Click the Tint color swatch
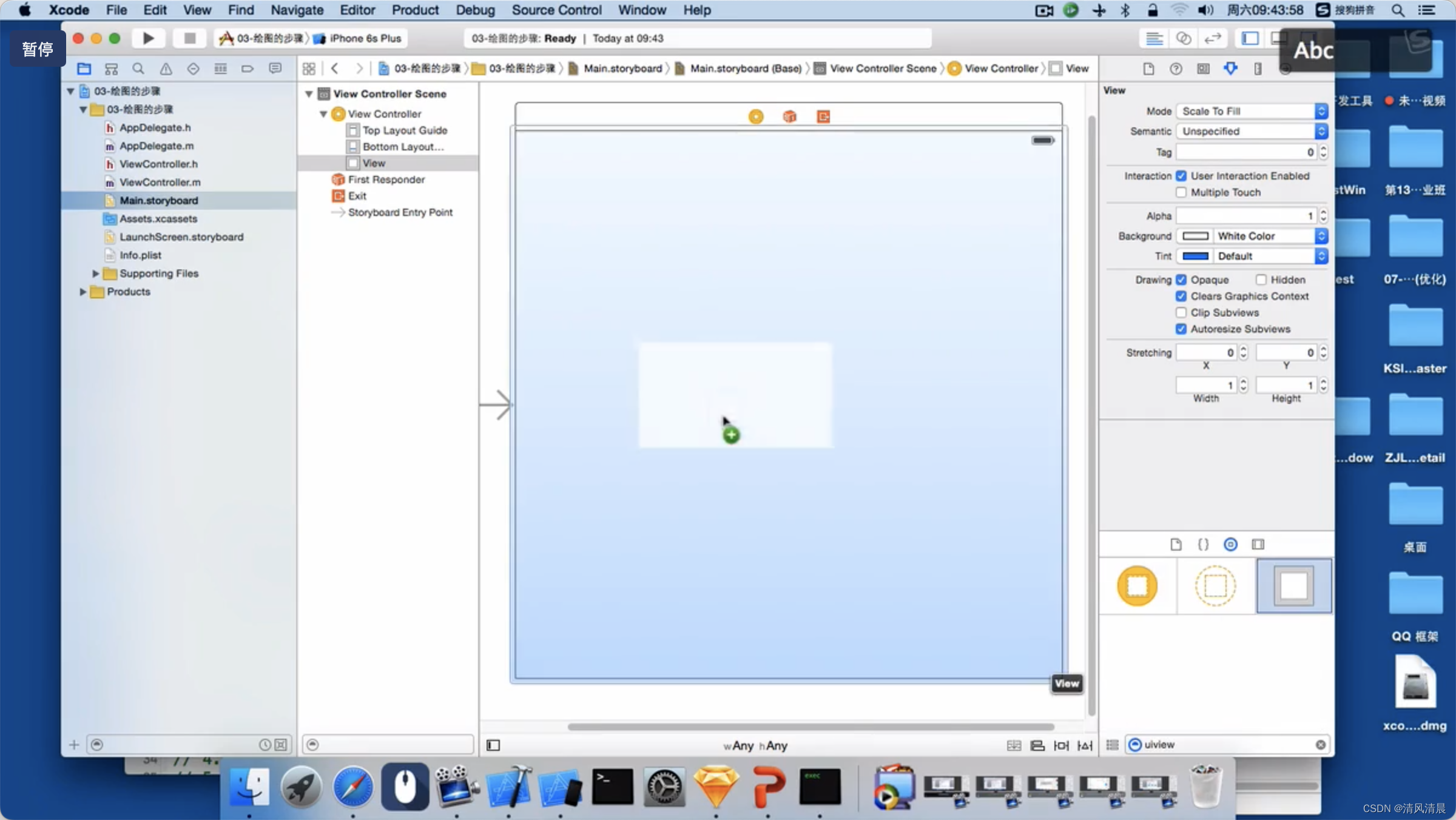 point(1195,256)
